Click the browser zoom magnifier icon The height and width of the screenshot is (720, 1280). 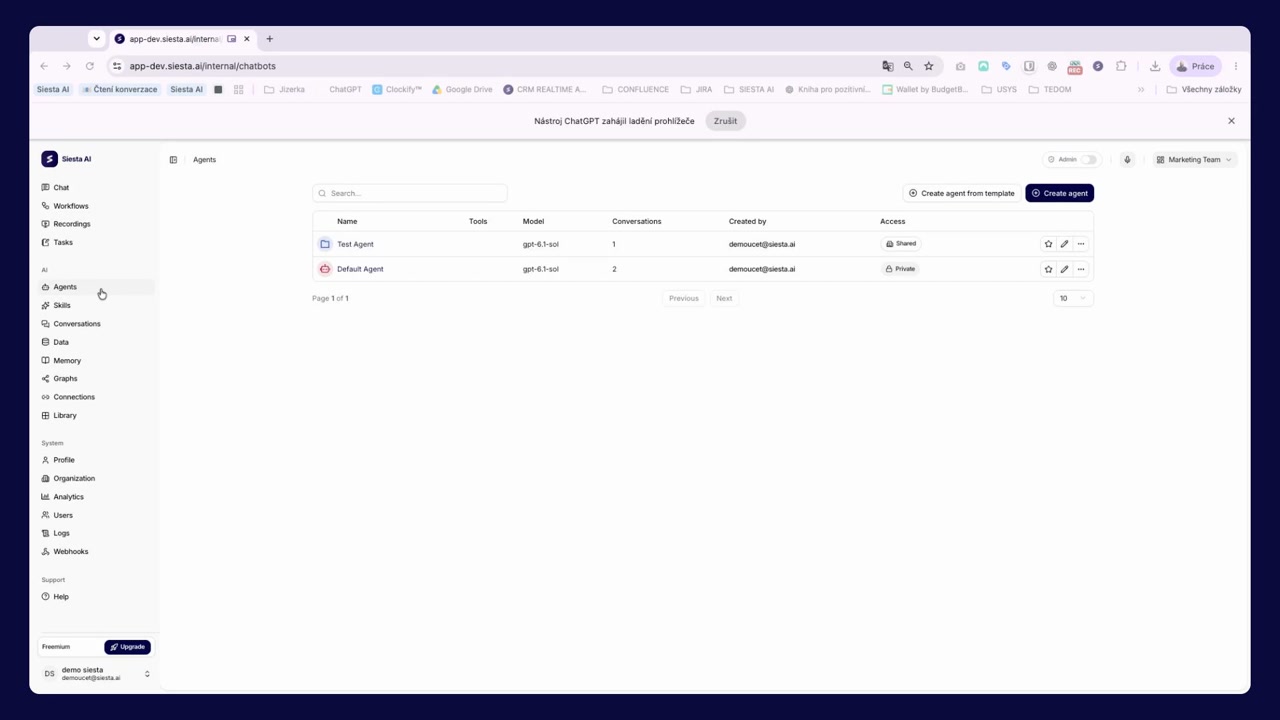(x=908, y=66)
